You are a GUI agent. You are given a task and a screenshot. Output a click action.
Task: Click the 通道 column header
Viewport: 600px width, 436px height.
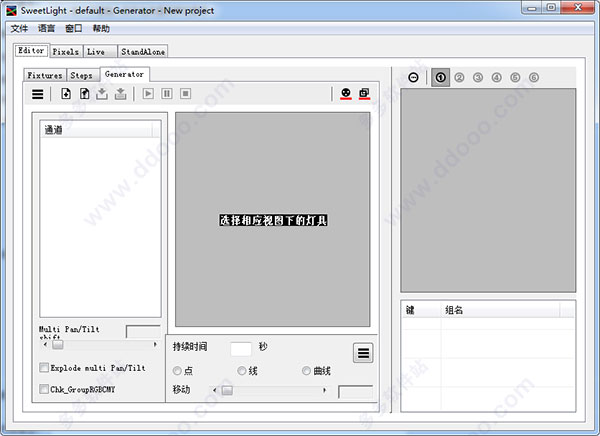(96, 130)
